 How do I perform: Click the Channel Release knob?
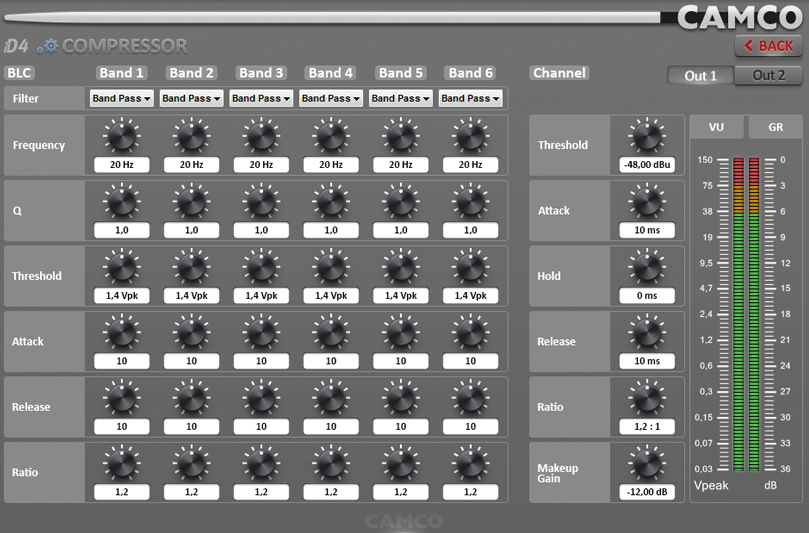[x=647, y=332]
